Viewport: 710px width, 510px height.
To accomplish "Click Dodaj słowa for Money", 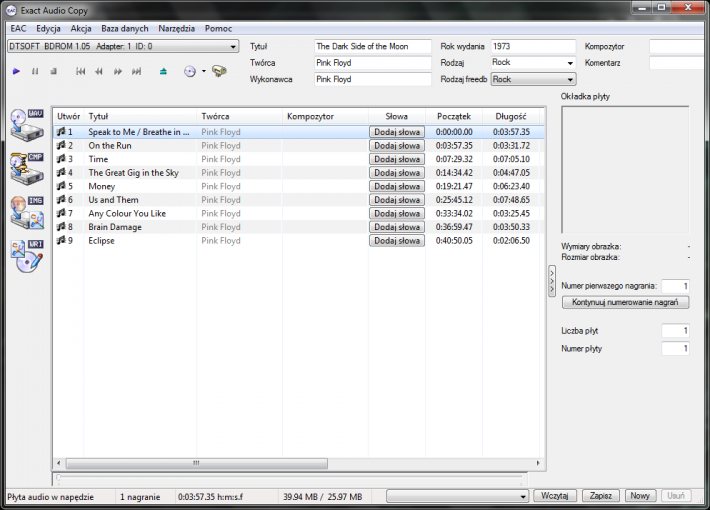I will click(x=397, y=186).
